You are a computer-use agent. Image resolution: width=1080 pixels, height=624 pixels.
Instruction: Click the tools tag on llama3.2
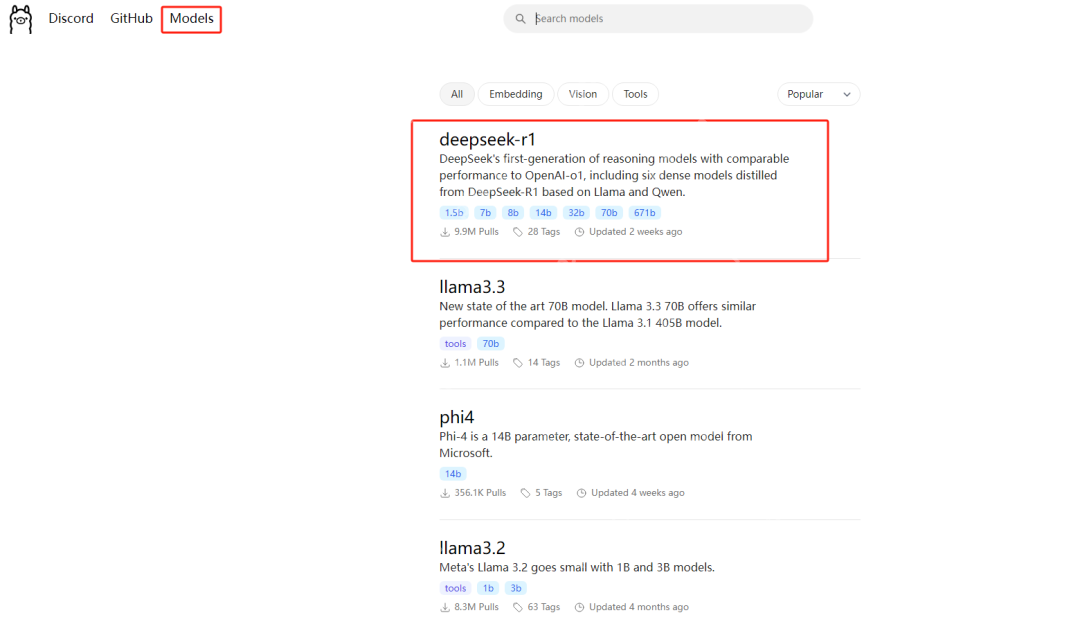coord(455,588)
